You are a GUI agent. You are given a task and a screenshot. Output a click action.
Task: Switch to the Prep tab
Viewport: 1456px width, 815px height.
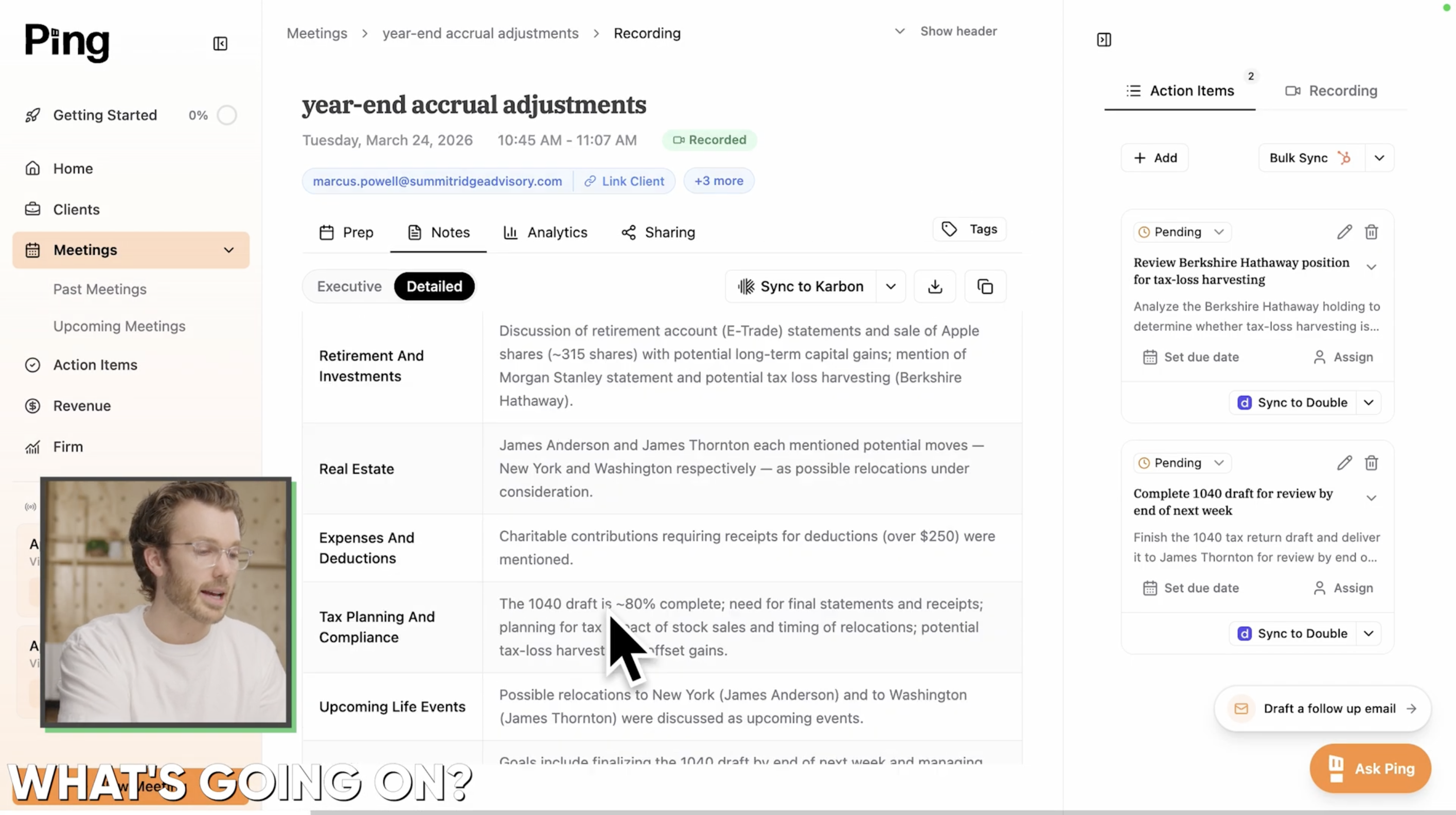point(346,232)
